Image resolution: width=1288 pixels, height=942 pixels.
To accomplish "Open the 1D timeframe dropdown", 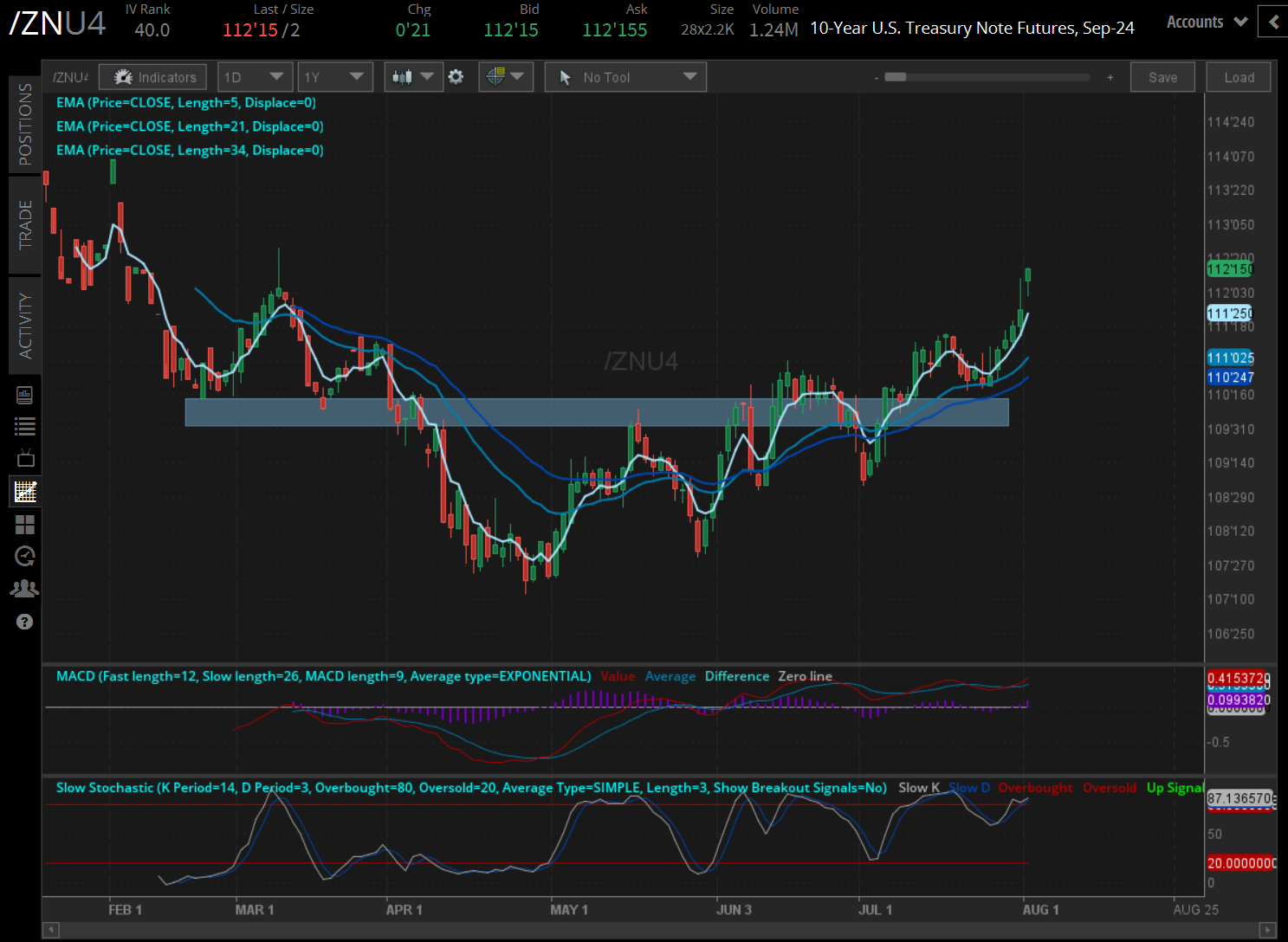I will coord(255,76).
